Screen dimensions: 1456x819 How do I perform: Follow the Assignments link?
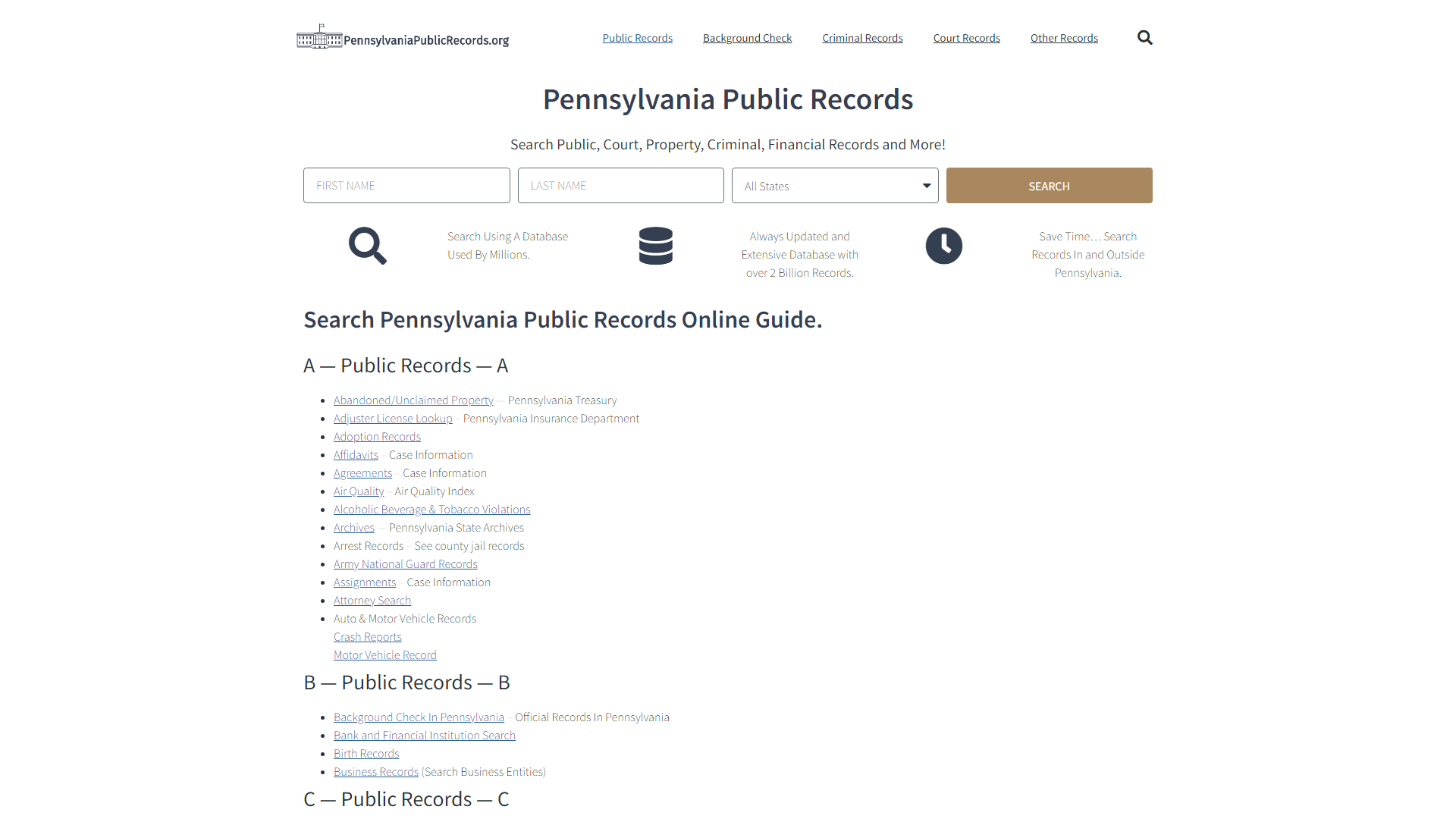click(365, 582)
